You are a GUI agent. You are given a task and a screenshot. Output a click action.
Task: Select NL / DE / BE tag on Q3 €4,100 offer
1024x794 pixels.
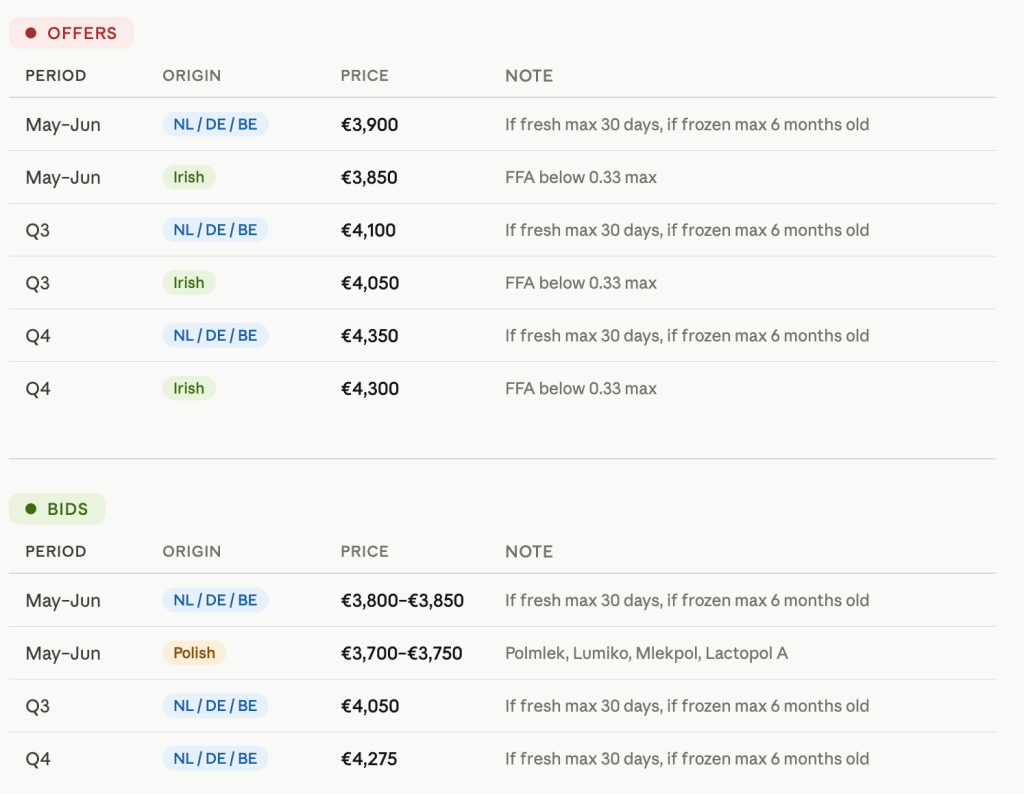(x=215, y=230)
